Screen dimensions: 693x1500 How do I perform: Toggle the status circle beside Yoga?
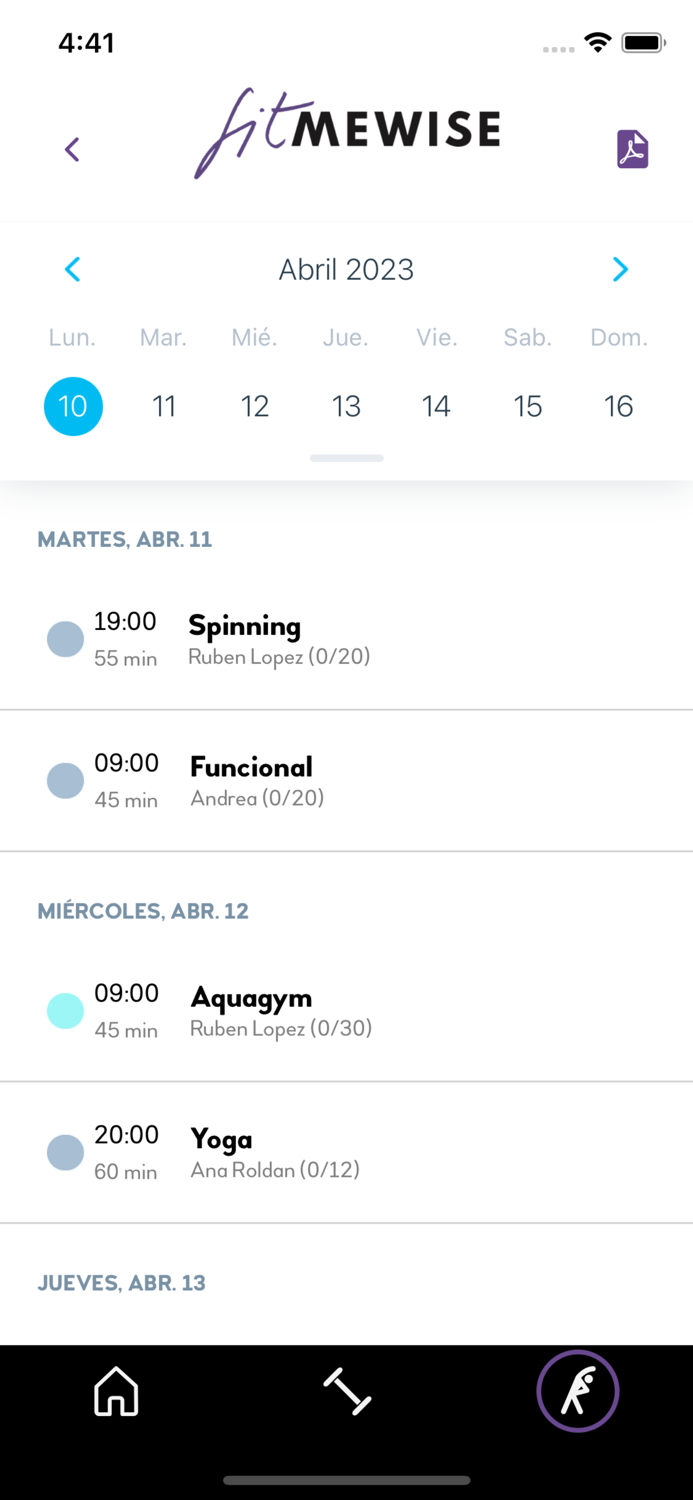click(x=65, y=1152)
